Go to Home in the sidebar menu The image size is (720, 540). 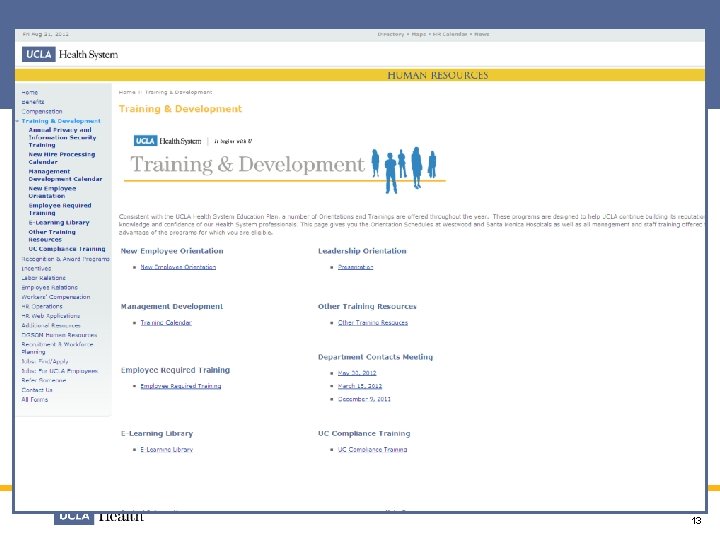coord(30,93)
